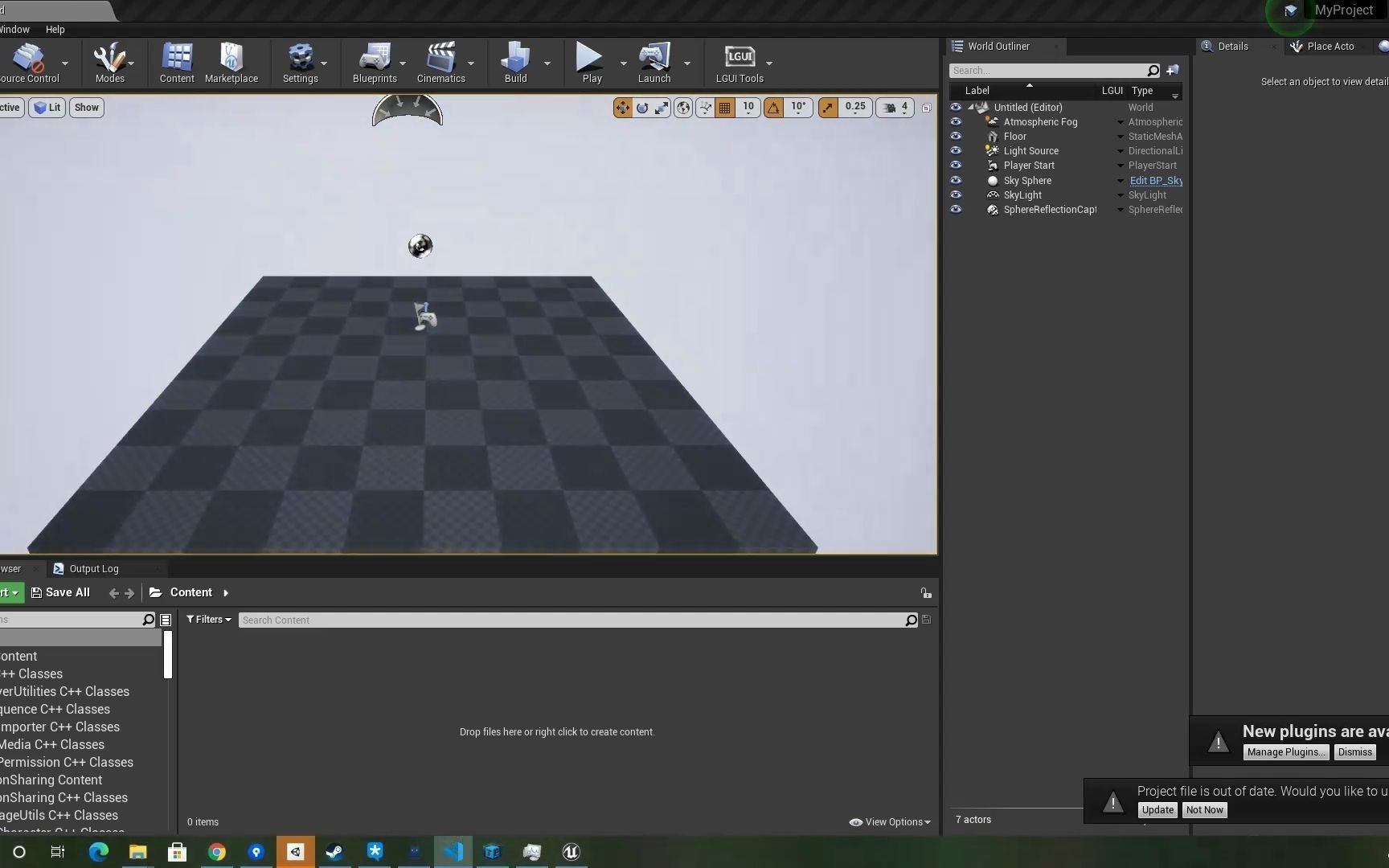Screen dimensions: 1389x868
Task: Select the rotate gizmo tool
Action: point(642,108)
